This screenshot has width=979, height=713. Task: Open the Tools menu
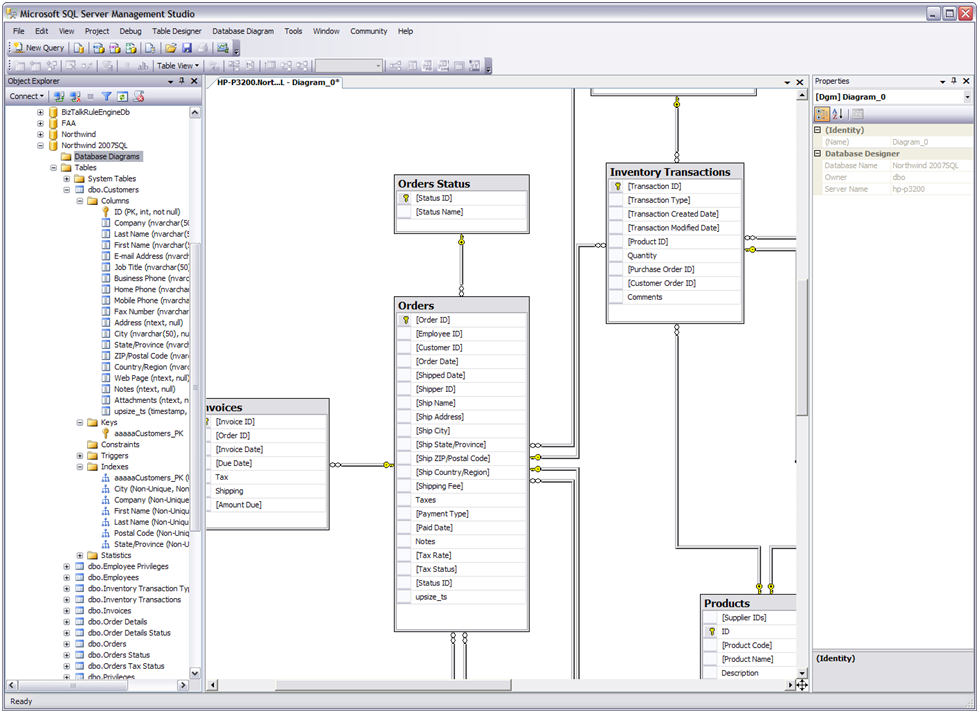[x=293, y=31]
